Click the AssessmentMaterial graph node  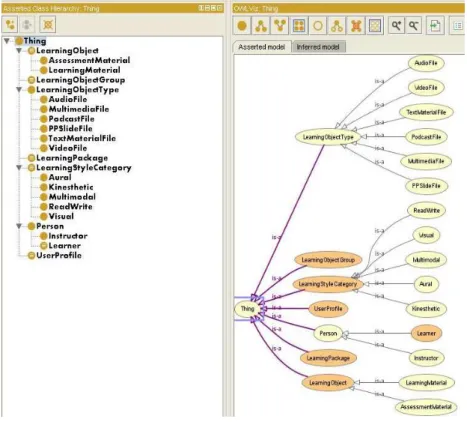pyautogui.click(x=426, y=407)
